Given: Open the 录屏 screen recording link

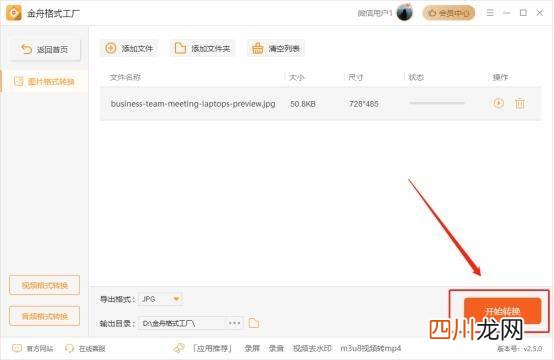Looking at the screenshot, I should tap(252, 349).
